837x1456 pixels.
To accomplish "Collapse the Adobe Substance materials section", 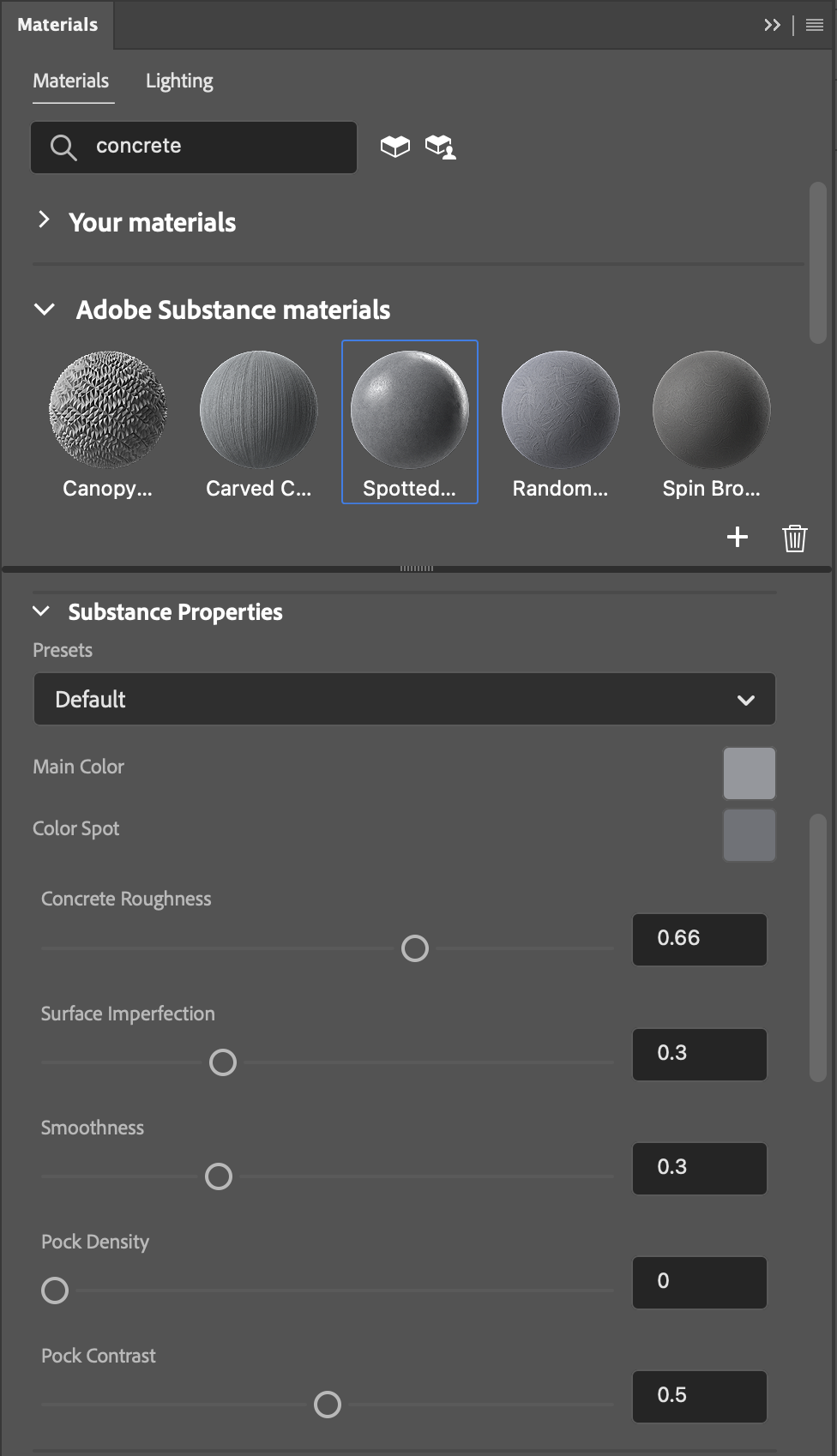I will 45,310.
